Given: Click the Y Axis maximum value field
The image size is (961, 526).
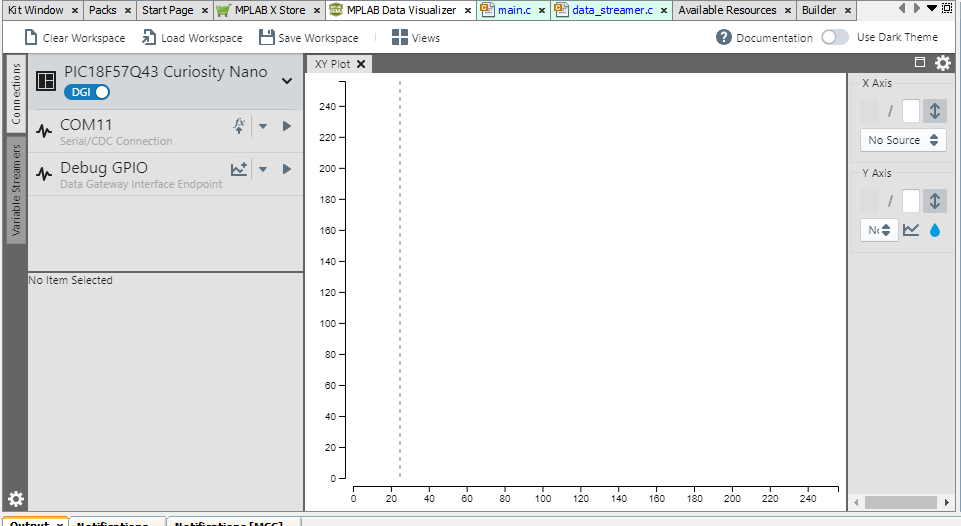Looking at the screenshot, I should pyautogui.click(x=911, y=201).
